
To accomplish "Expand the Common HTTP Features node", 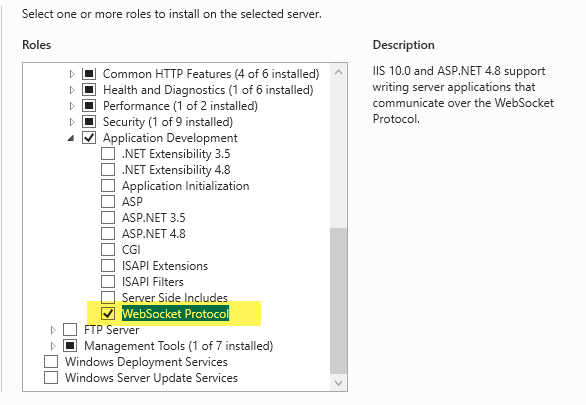I will (x=72, y=74).
